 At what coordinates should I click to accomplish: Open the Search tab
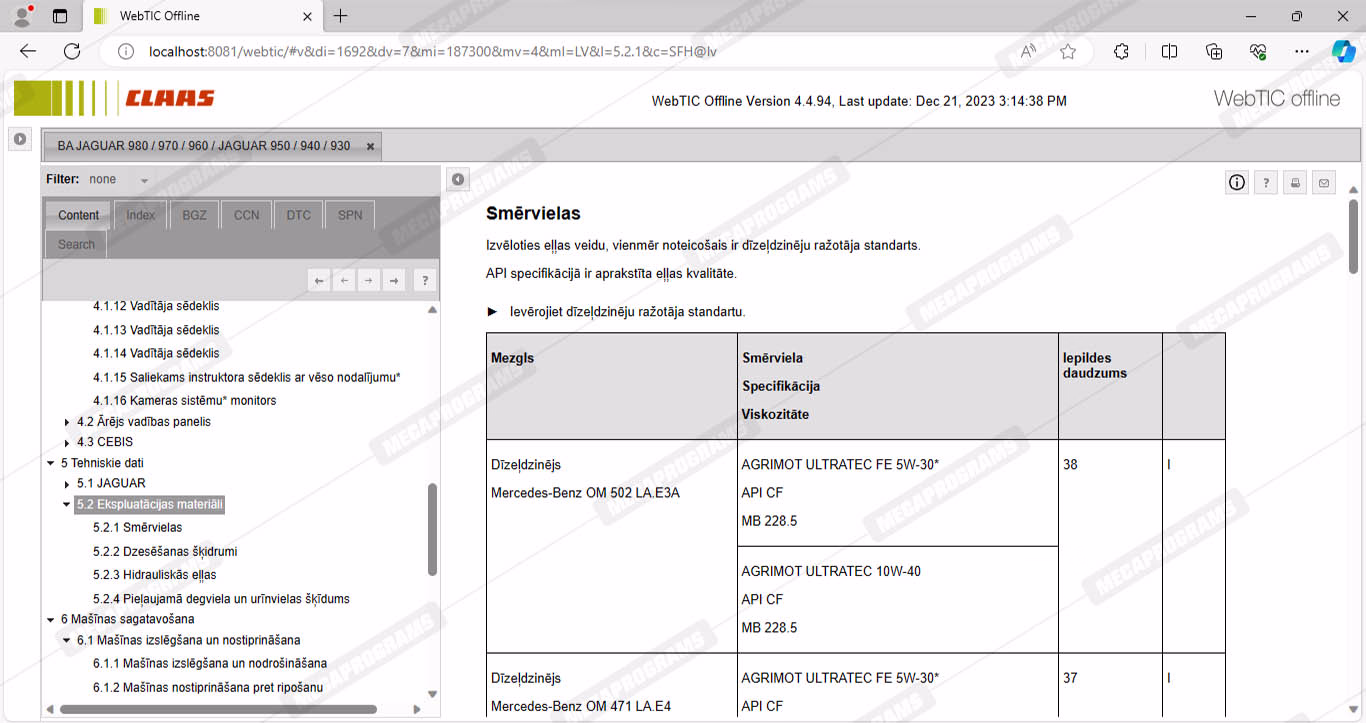76,244
